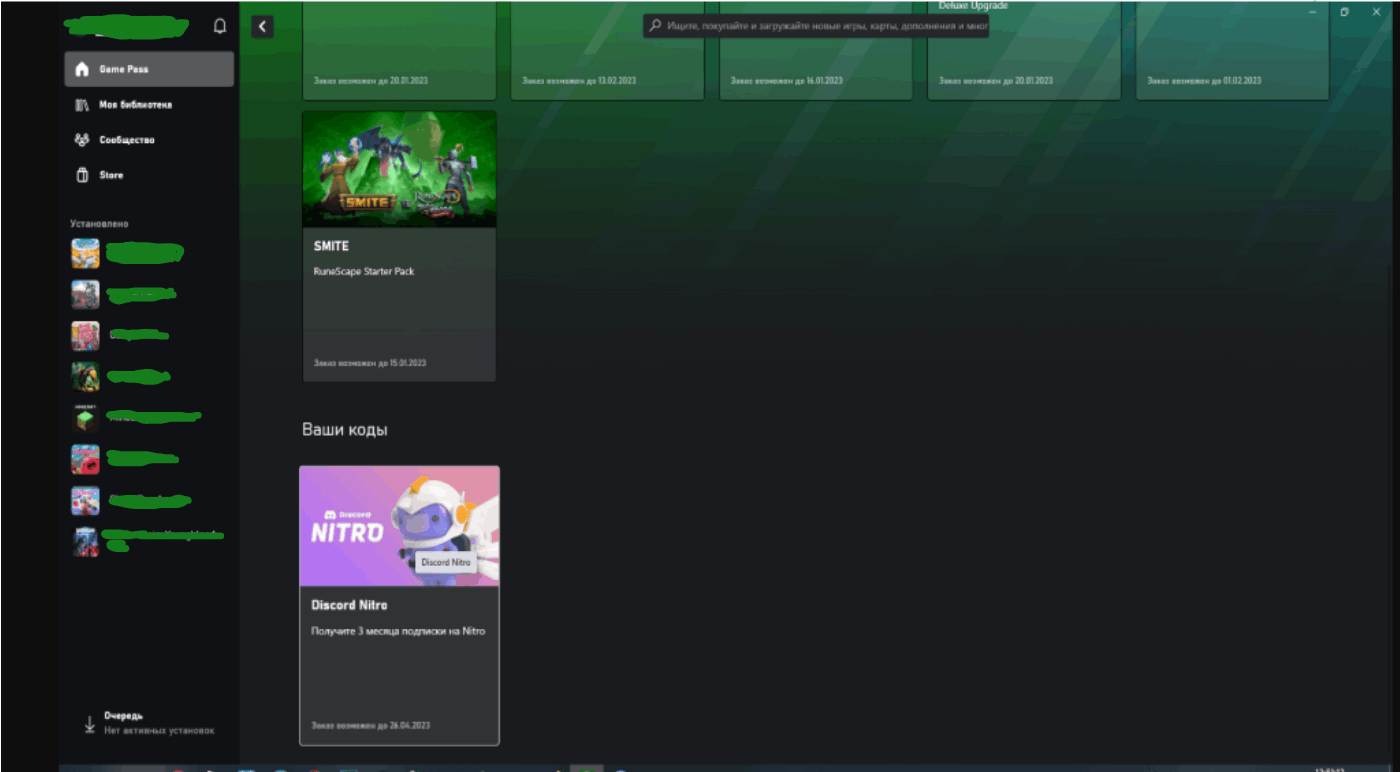Click the Установлено label in the sidebar
The height and width of the screenshot is (772, 1400).
click(x=99, y=224)
